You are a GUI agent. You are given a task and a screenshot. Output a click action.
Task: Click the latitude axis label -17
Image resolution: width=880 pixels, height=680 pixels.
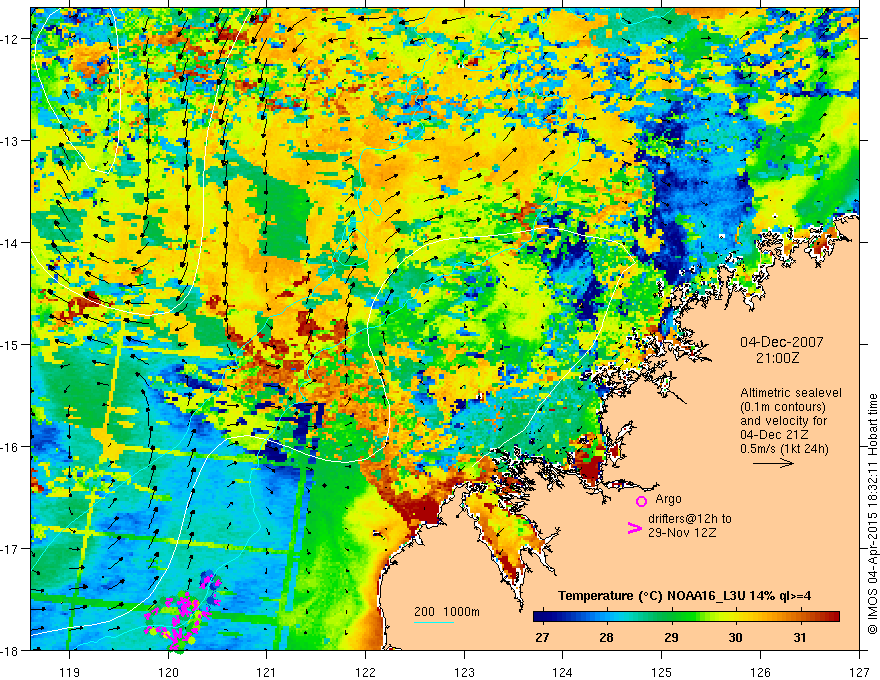point(11,548)
